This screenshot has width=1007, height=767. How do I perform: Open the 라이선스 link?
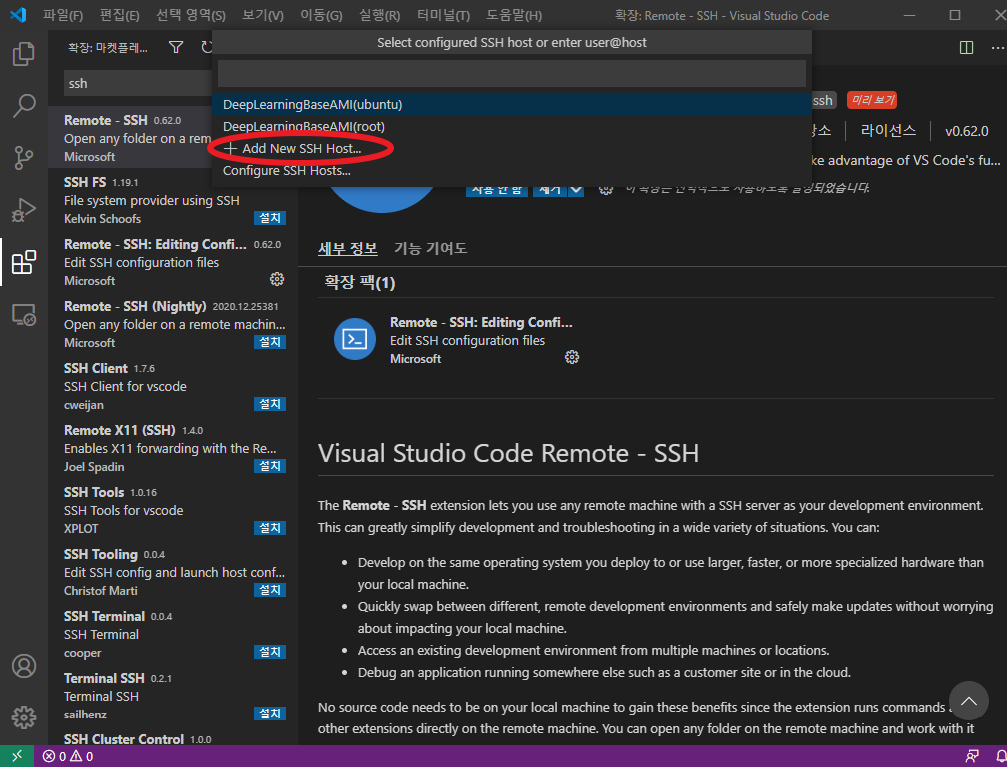tap(888, 131)
